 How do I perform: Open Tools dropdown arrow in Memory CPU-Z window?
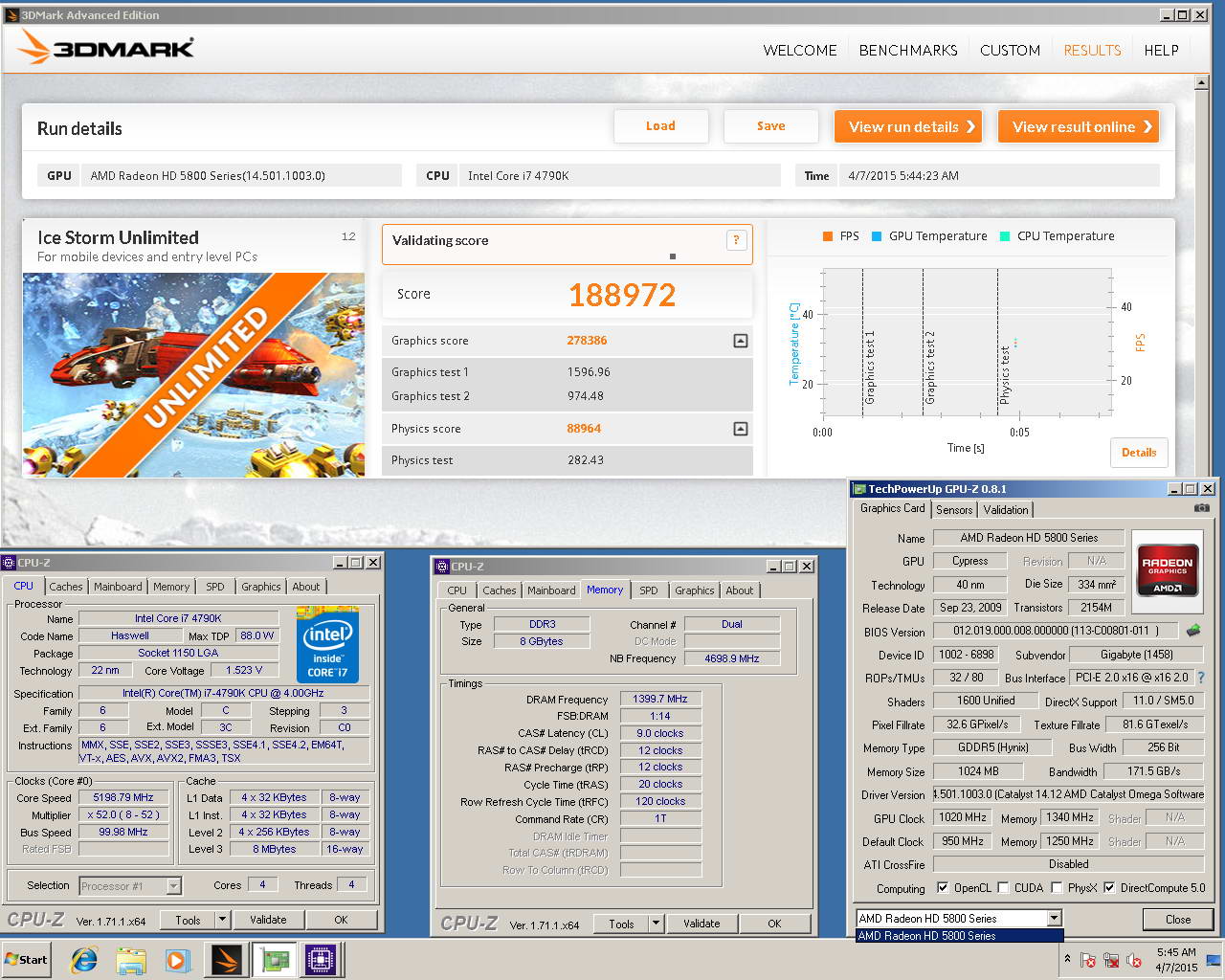point(656,924)
